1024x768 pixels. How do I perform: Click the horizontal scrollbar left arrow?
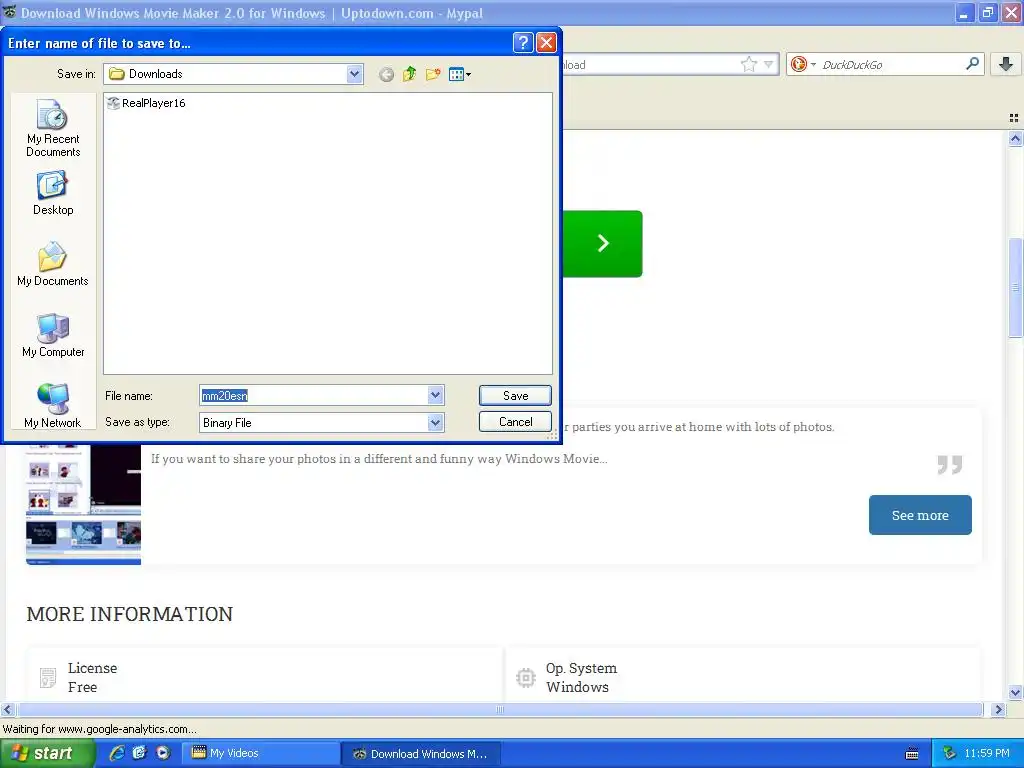[x=8, y=709]
